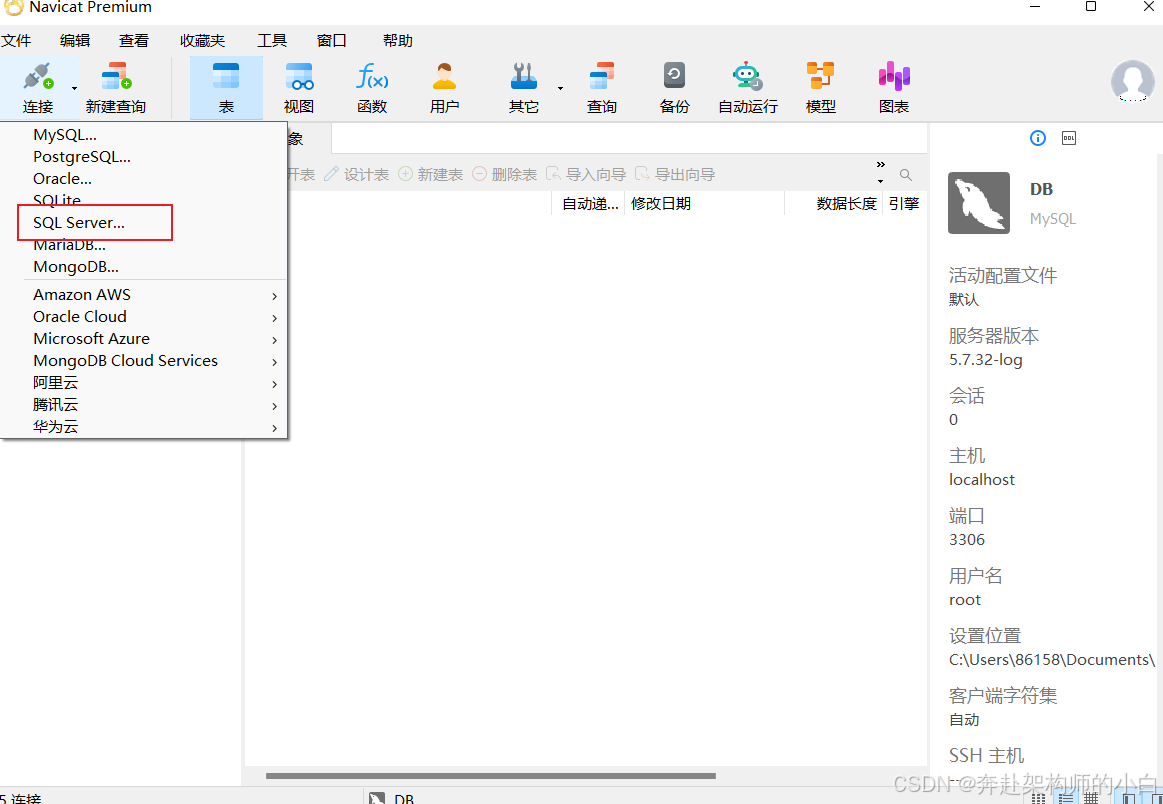Expand the Amazon AWS submenu
The image size is (1163, 804).
(x=144, y=294)
